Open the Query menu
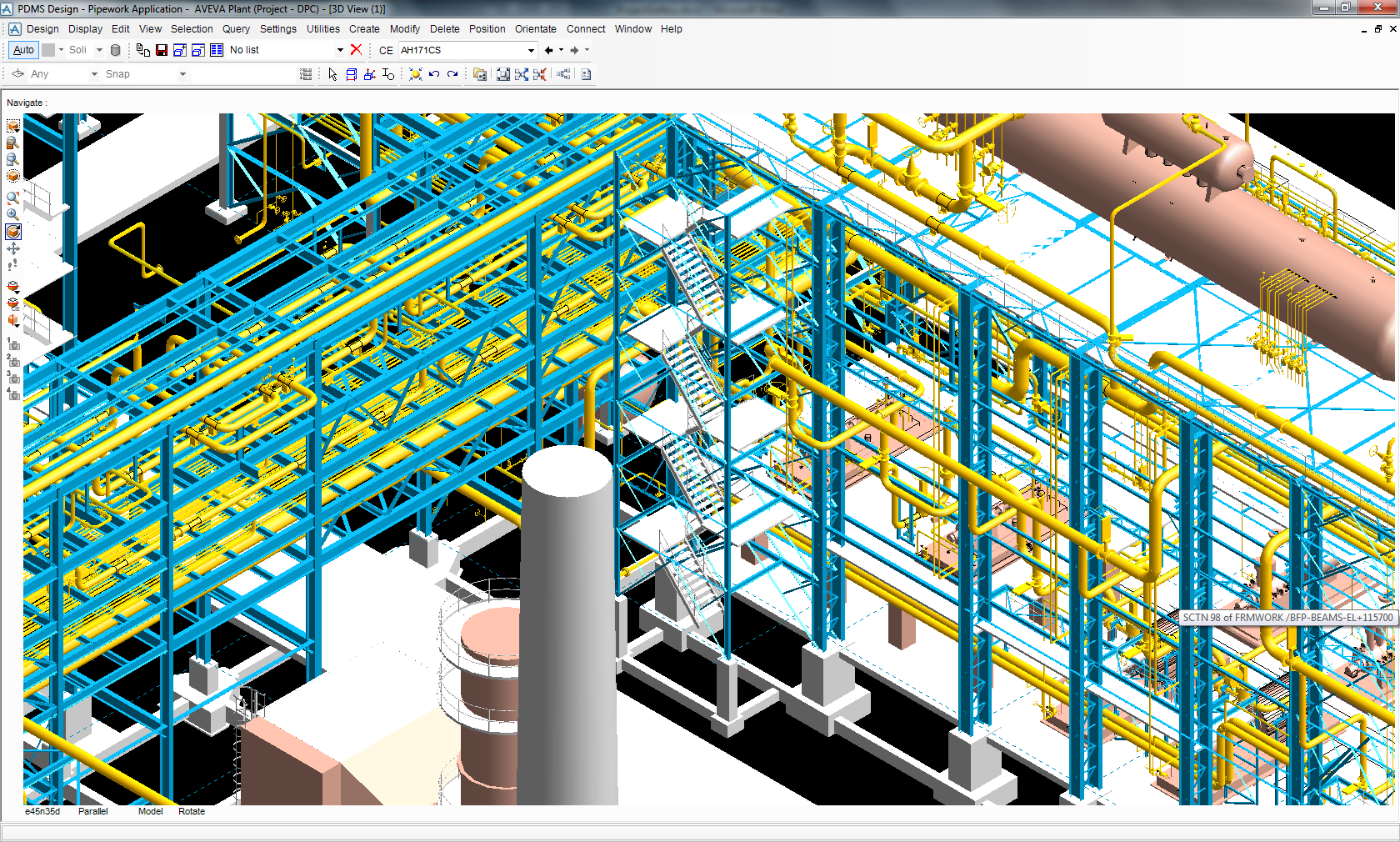 [x=236, y=28]
